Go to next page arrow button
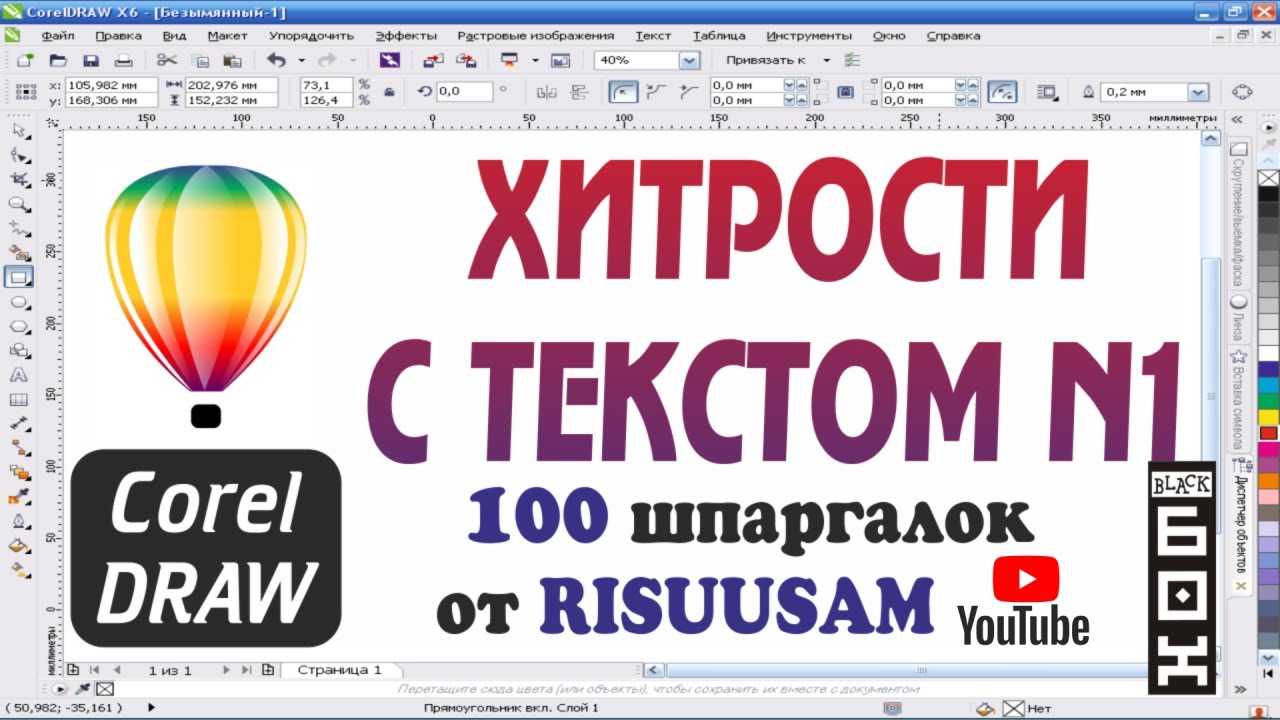 point(226,670)
